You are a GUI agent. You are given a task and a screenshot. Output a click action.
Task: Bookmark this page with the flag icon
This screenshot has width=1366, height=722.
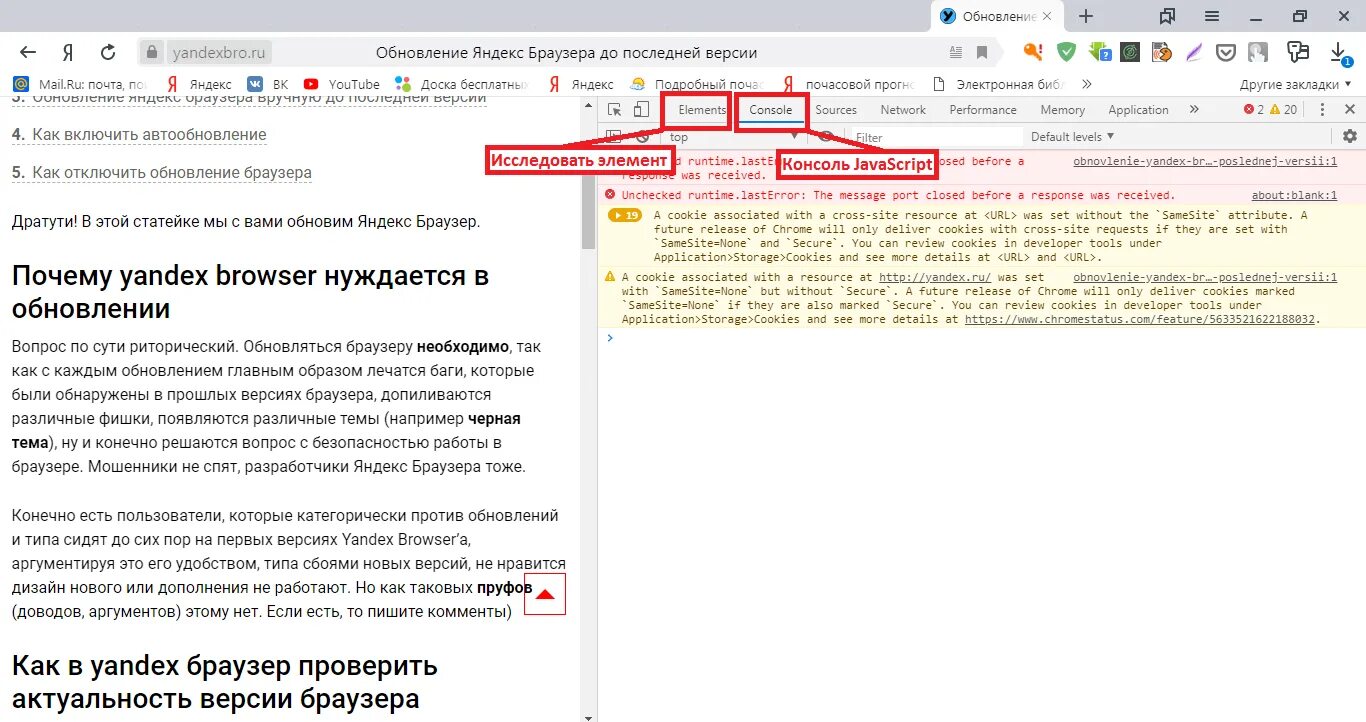pos(982,52)
